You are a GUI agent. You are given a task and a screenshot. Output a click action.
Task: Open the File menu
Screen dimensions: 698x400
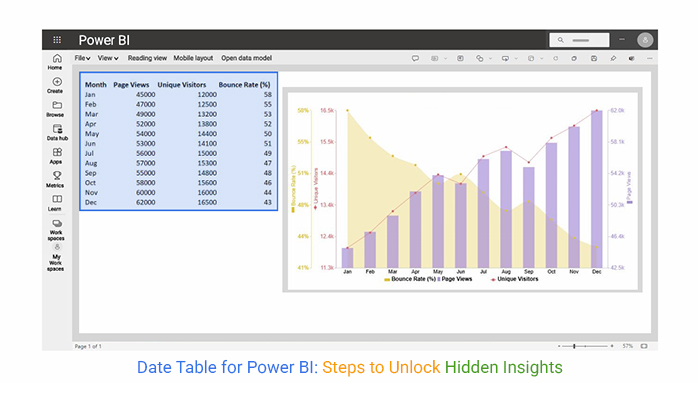pyautogui.click(x=82, y=58)
